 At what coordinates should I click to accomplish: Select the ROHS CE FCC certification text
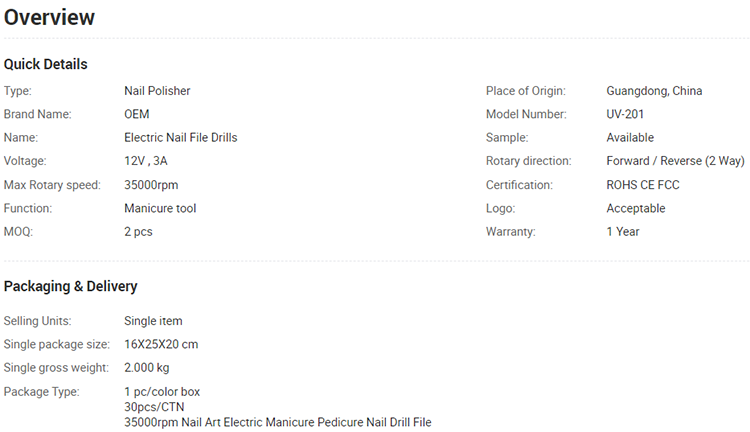[643, 185]
